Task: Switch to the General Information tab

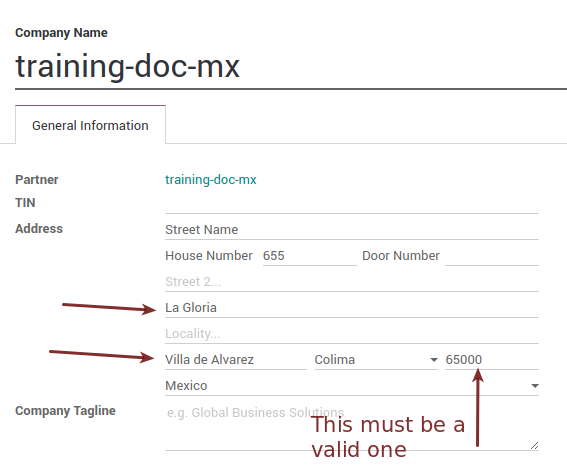Action: click(90, 125)
